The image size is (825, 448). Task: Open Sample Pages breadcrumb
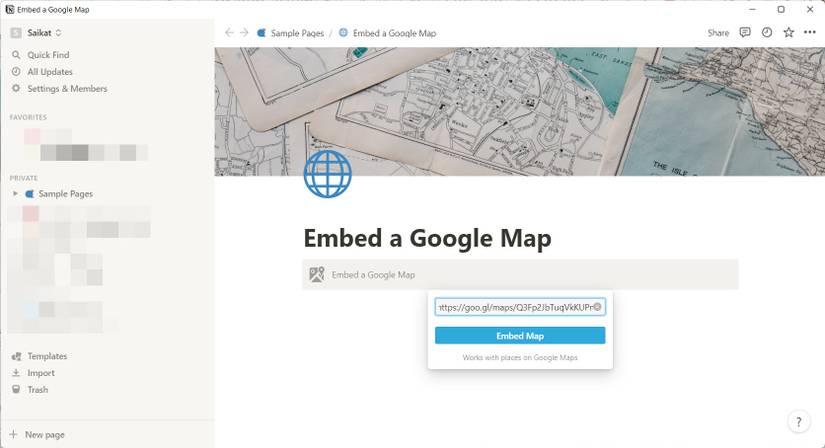tap(297, 33)
